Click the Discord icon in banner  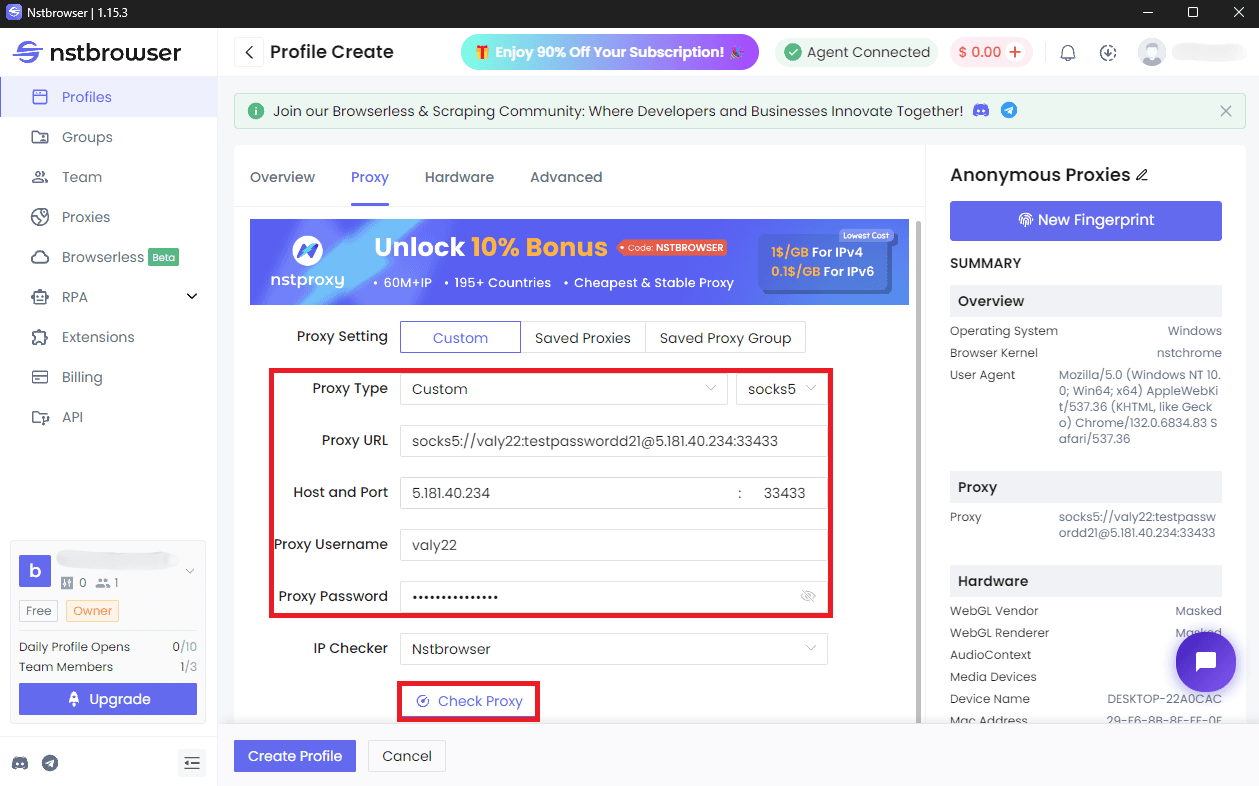[x=981, y=111]
